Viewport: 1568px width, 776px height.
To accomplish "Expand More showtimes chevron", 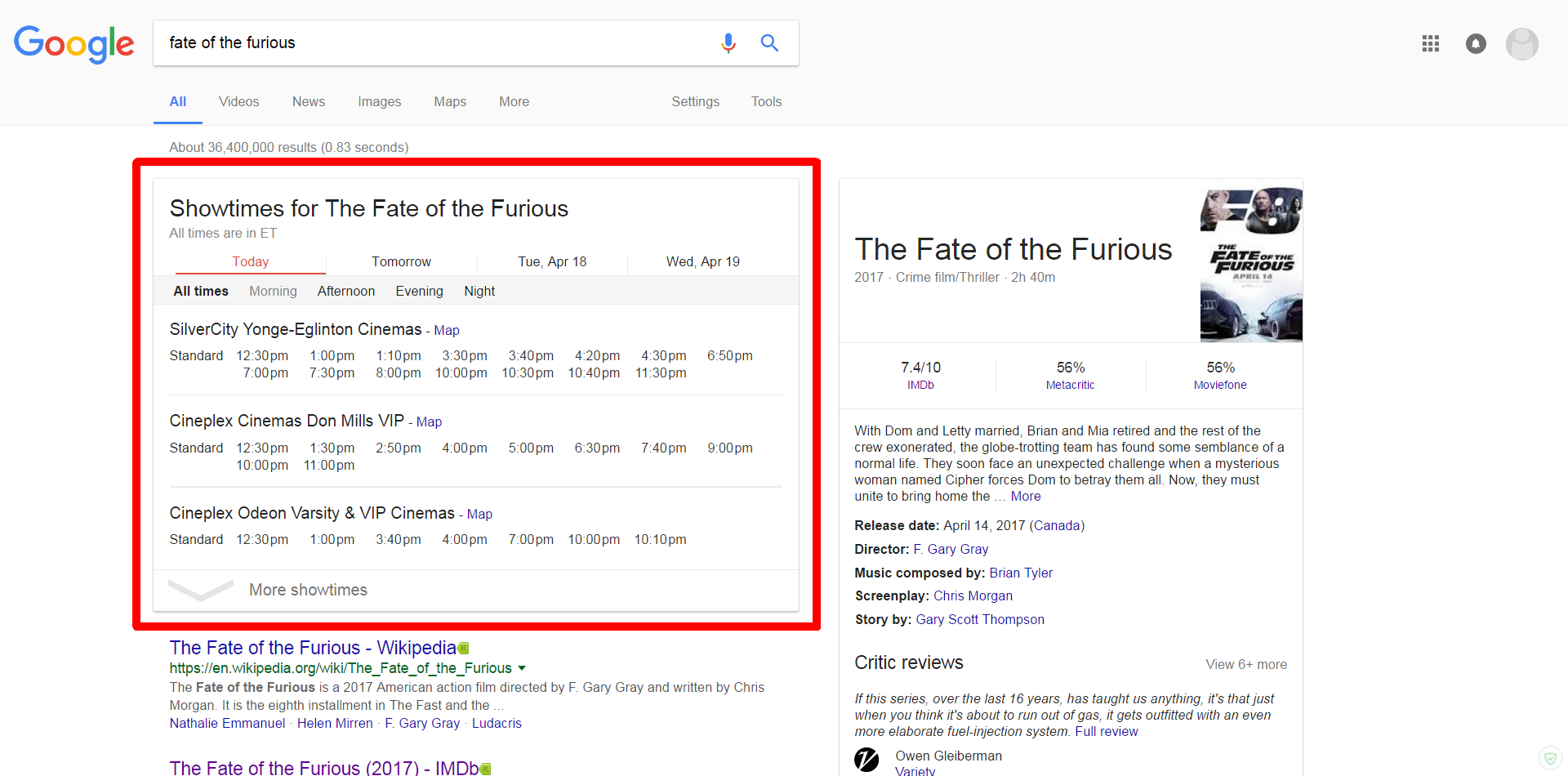I will click(201, 590).
